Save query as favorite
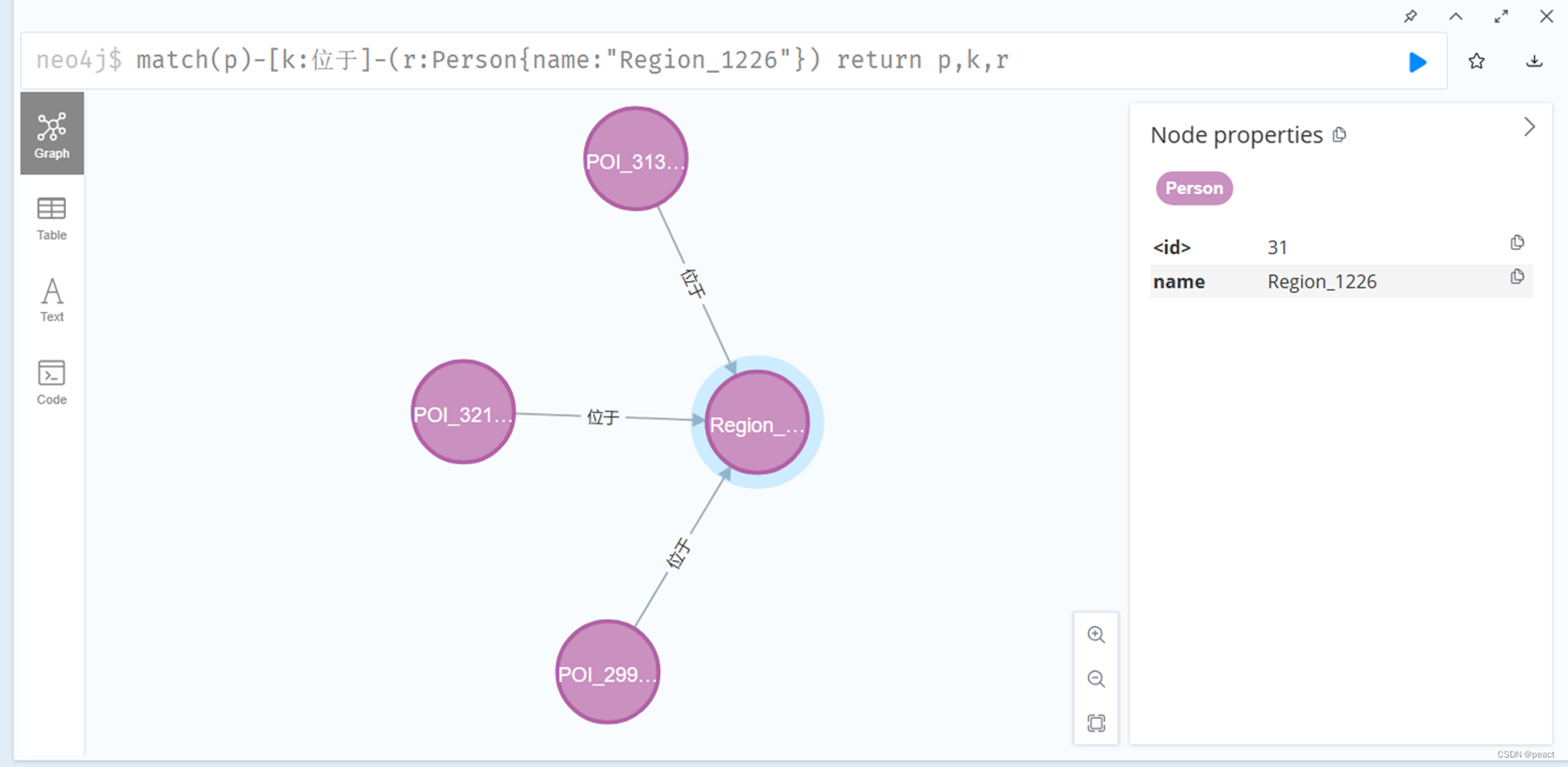This screenshot has height=767, width=1568. 1476,61
